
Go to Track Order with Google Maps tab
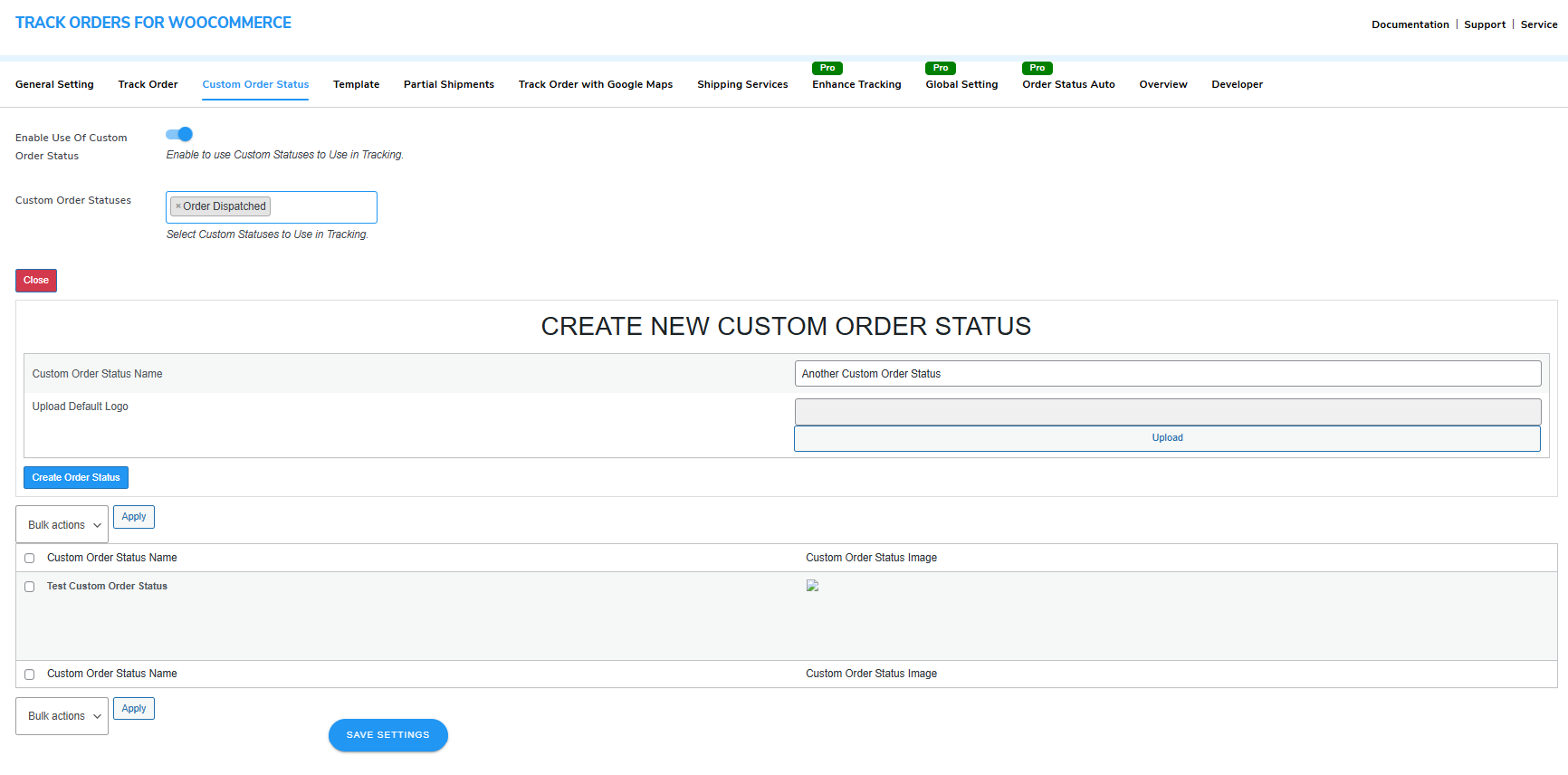pos(596,84)
